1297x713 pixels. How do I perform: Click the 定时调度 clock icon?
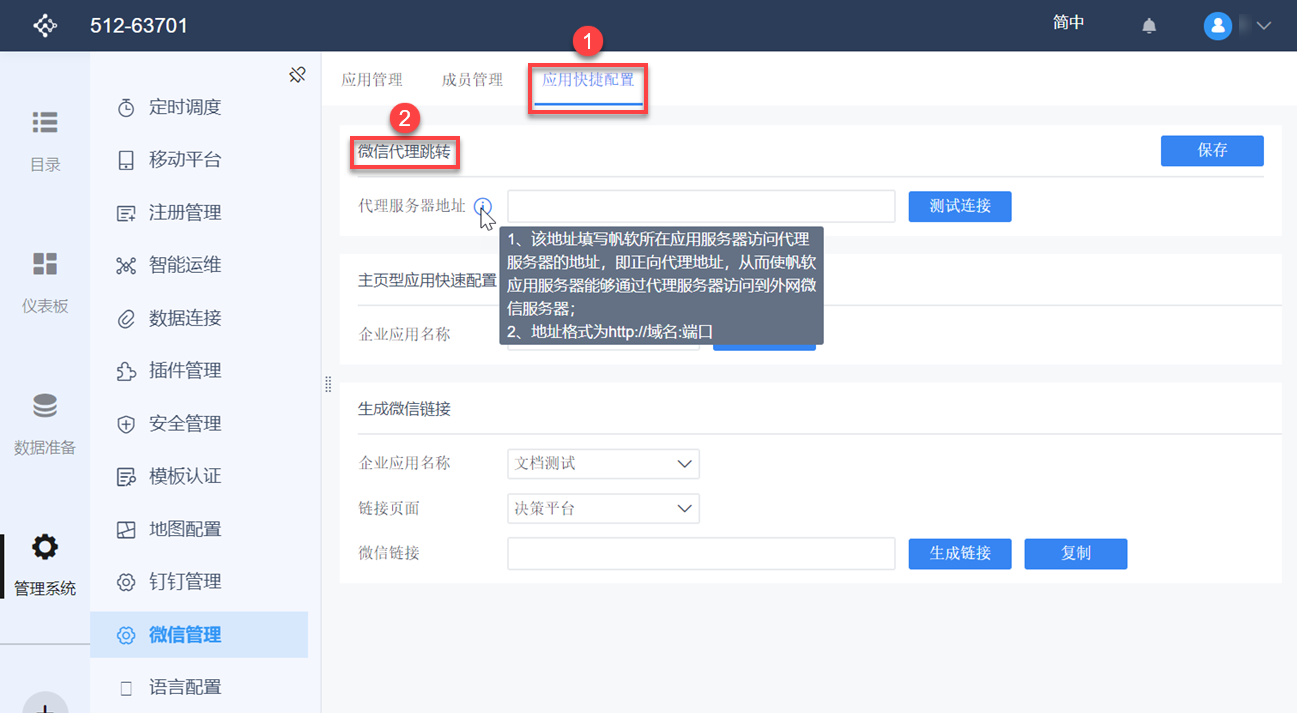tap(126, 108)
